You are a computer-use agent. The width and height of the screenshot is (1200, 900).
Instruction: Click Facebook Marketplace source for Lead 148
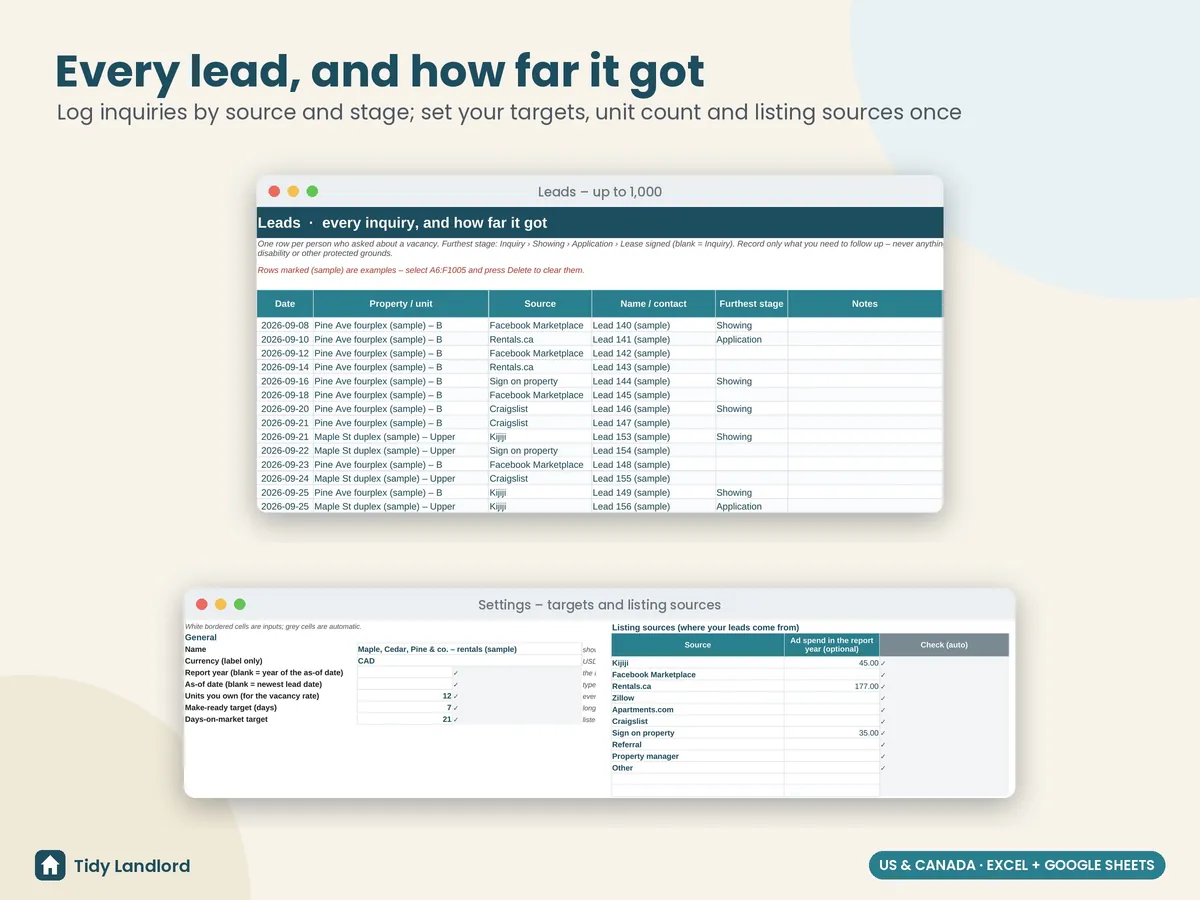click(x=540, y=465)
